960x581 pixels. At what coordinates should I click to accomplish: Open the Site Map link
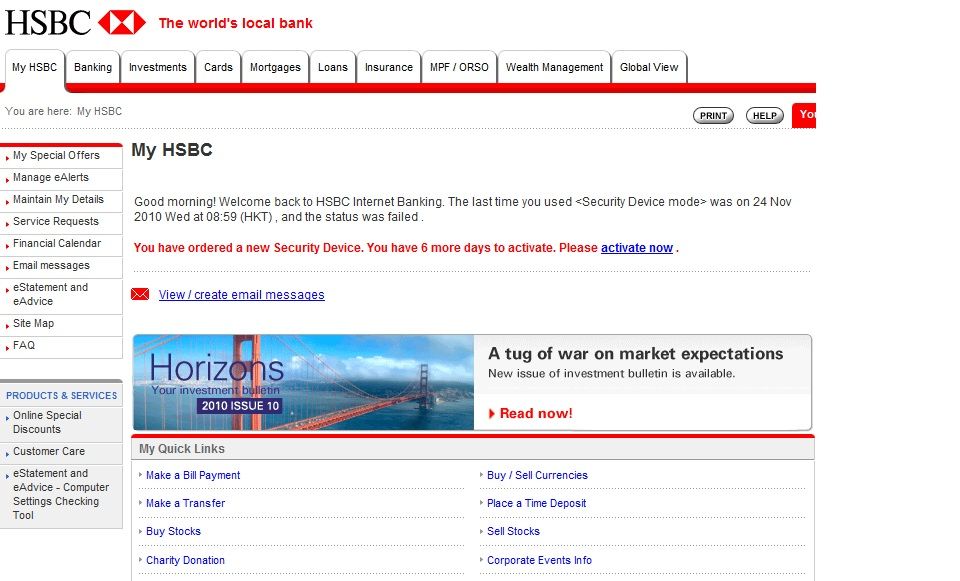pos(34,323)
